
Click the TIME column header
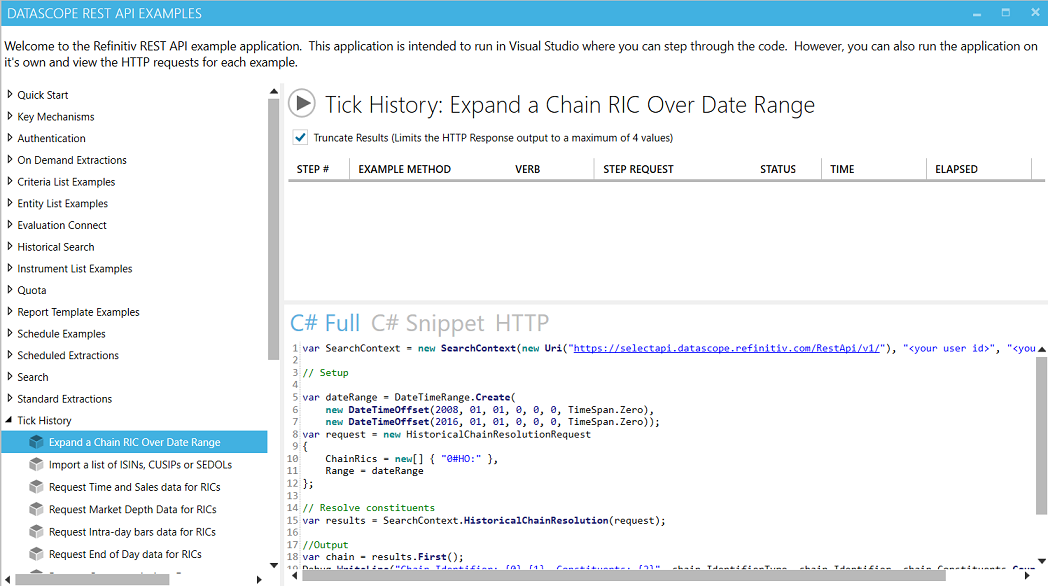coord(842,169)
